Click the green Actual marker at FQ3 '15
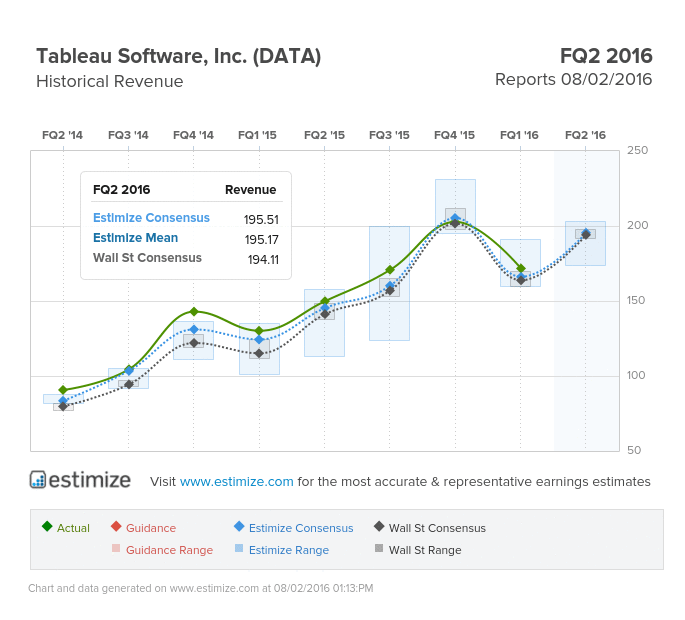 [390, 270]
